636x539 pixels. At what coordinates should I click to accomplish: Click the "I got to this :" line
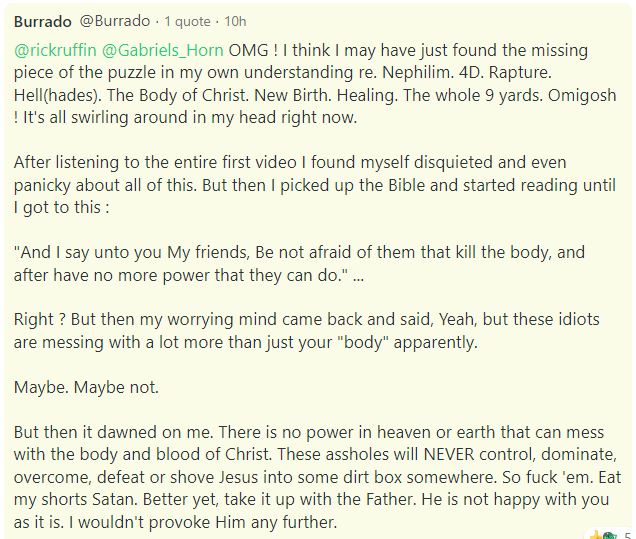tap(61, 207)
